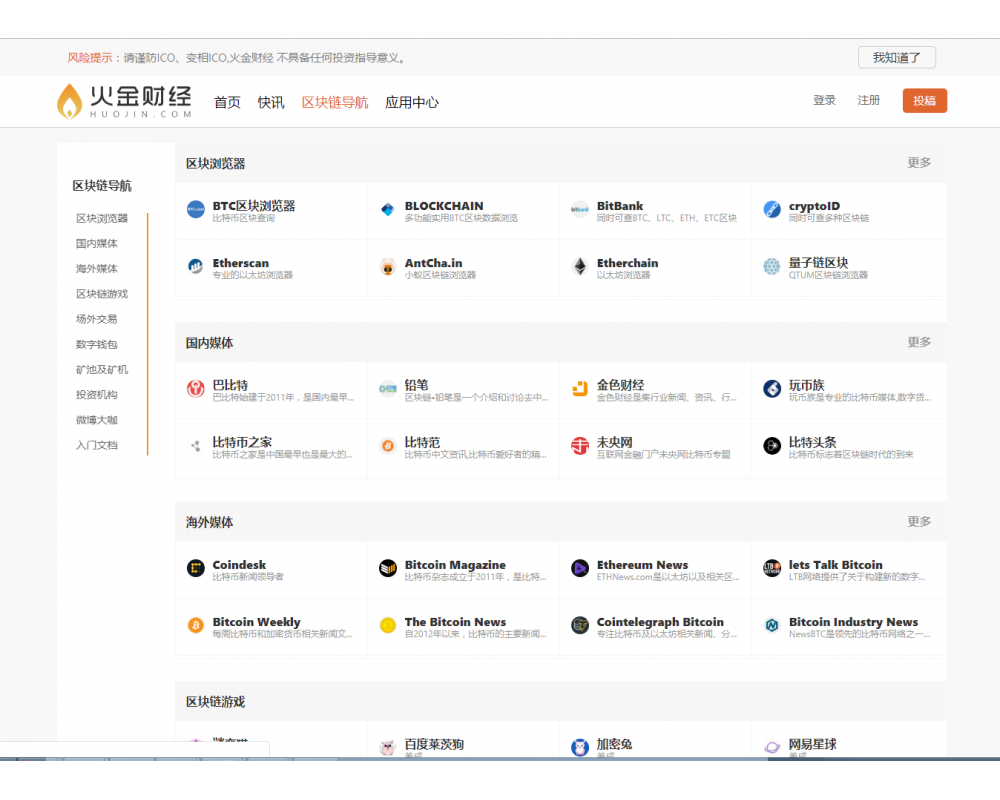This screenshot has height=800, width=1000.
Task: Click the 巴比特 red icon
Action: point(196,389)
